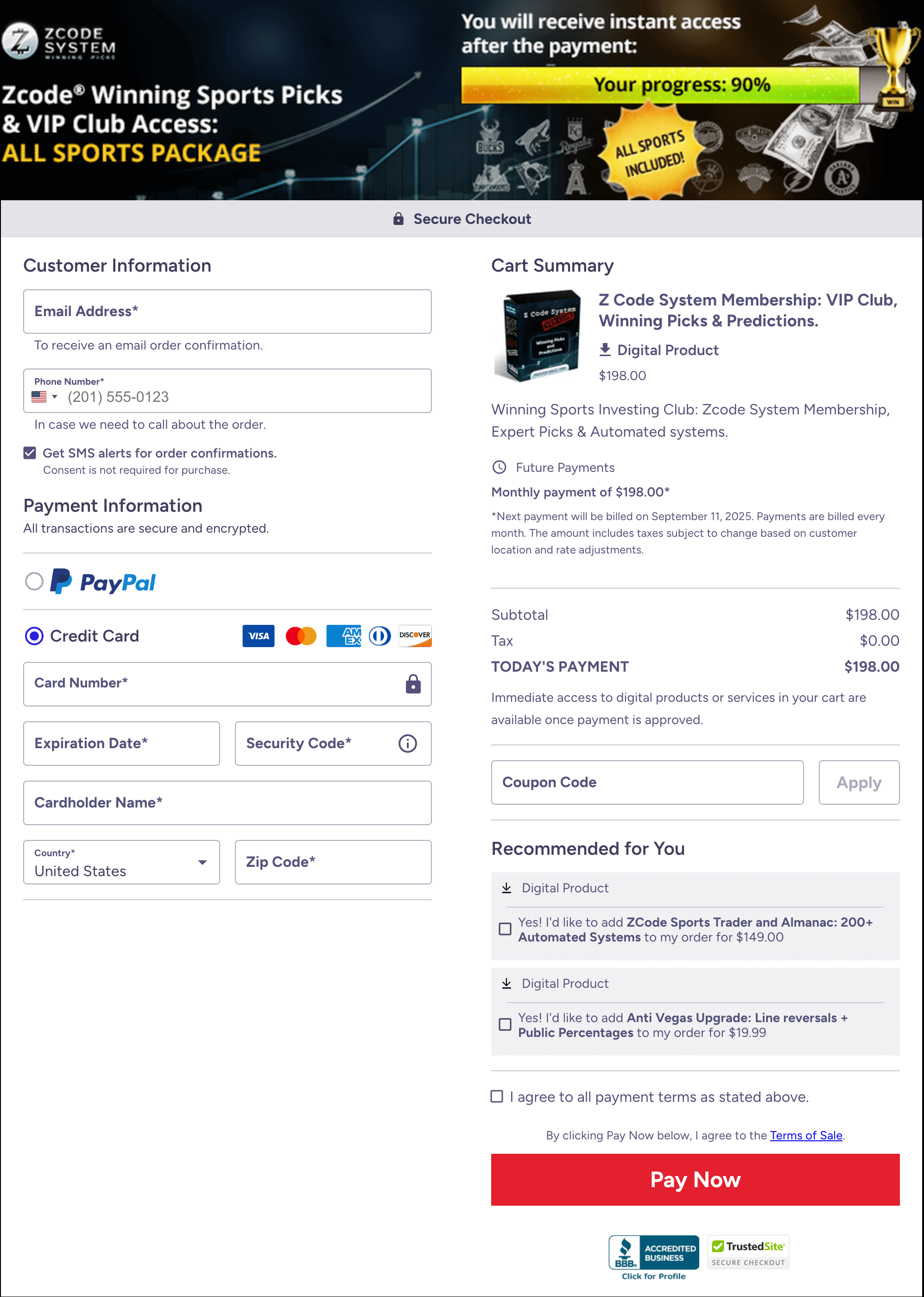This screenshot has height=1297, width=924.
Task: Click the Mastercard icon
Action: click(x=301, y=636)
